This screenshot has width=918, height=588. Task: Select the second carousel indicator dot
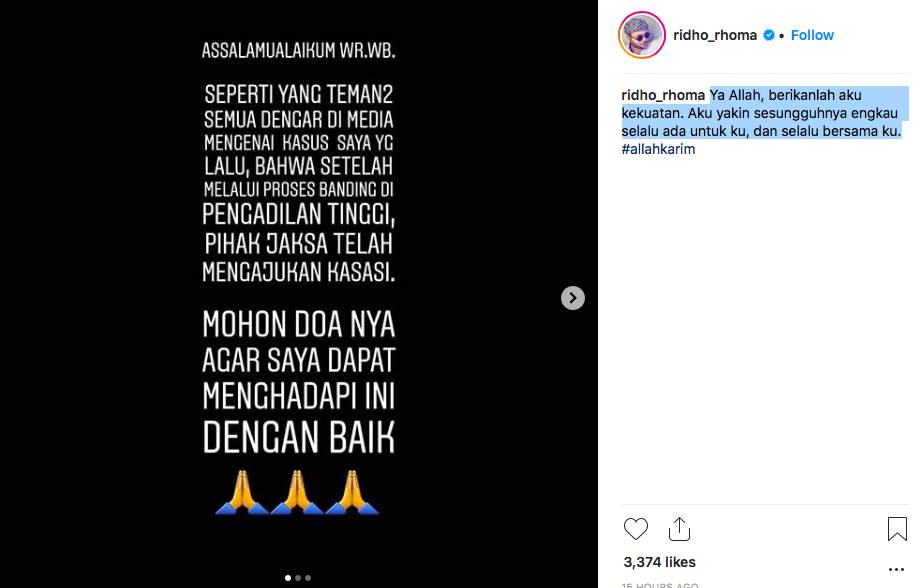298,578
